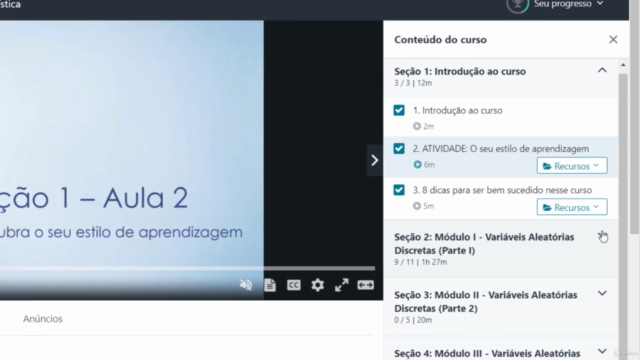Click the 5m duration of lecture 3
The height and width of the screenshot is (360, 640).
(424, 206)
